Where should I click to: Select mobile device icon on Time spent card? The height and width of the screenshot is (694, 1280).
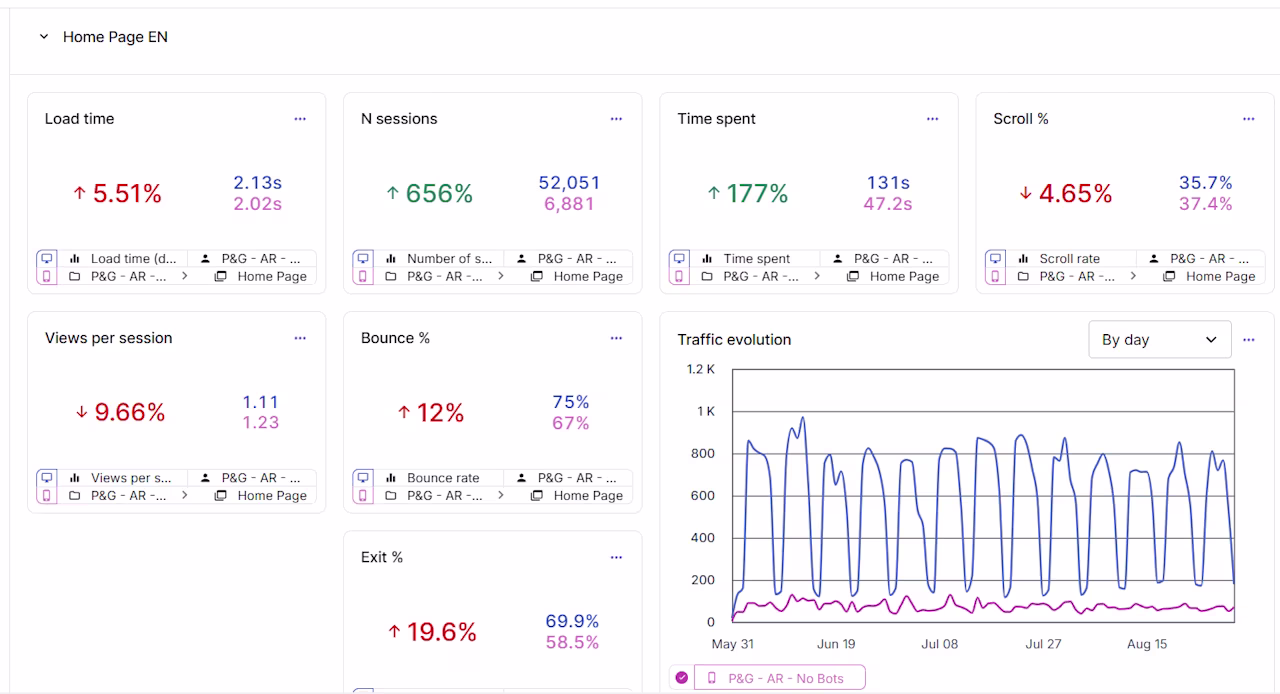click(x=678, y=276)
